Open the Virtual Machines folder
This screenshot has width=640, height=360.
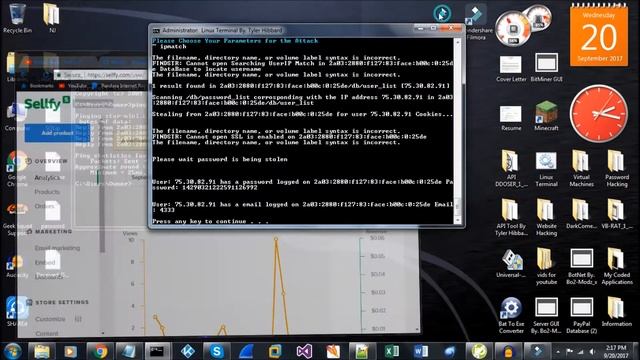[582, 169]
